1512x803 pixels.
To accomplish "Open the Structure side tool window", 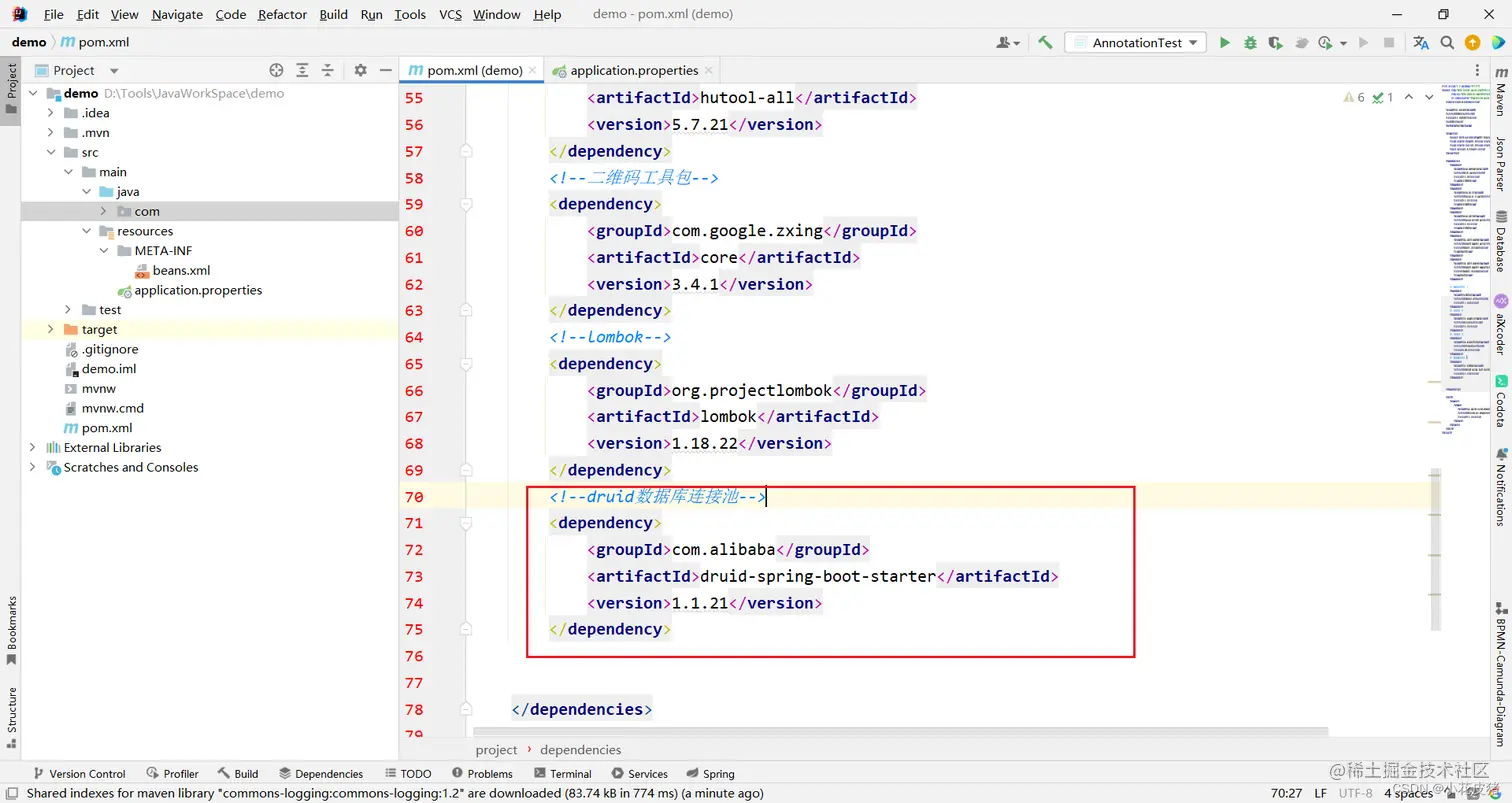I will point(11,717).
